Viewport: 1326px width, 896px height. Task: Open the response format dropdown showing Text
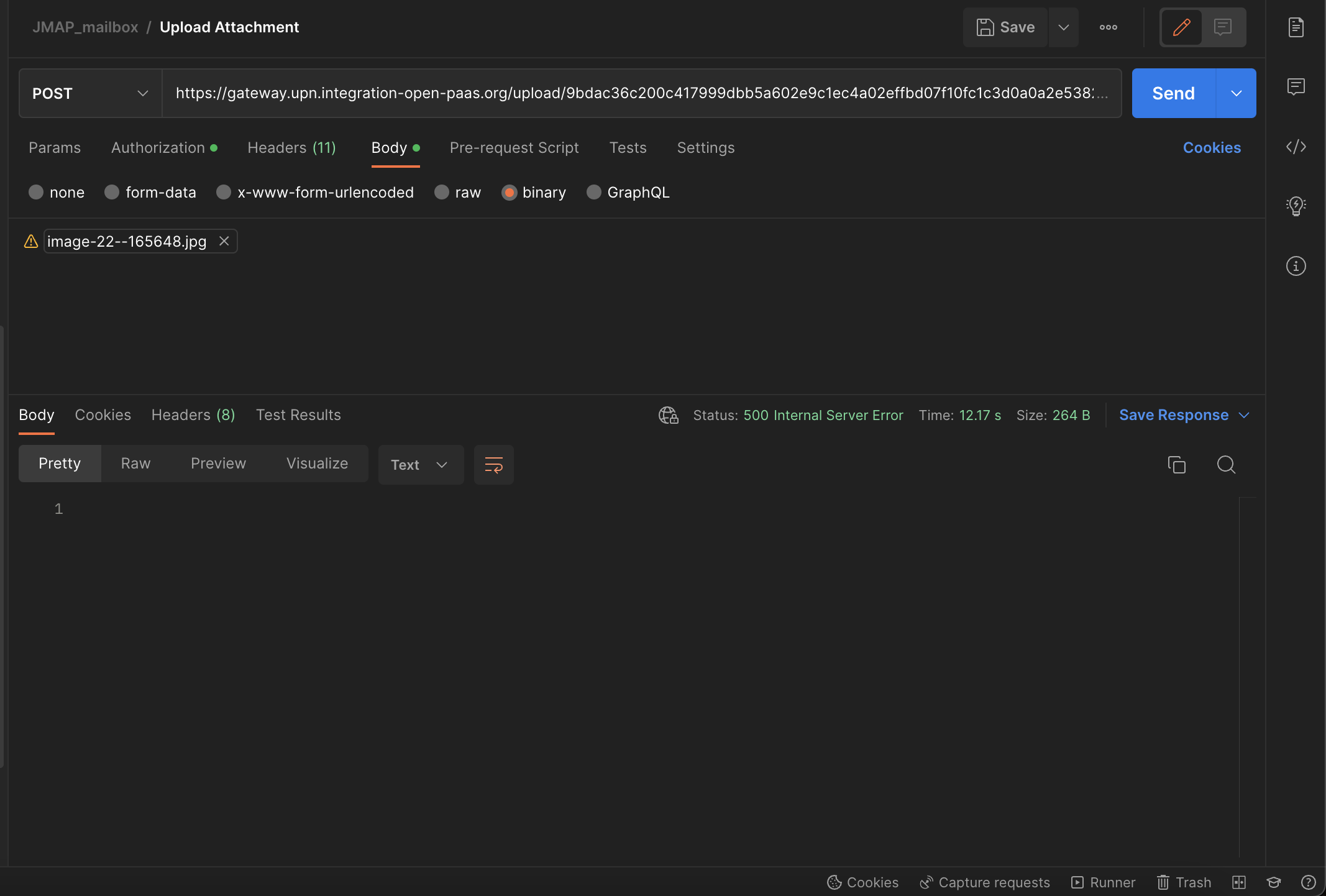(x=421, y=464)
